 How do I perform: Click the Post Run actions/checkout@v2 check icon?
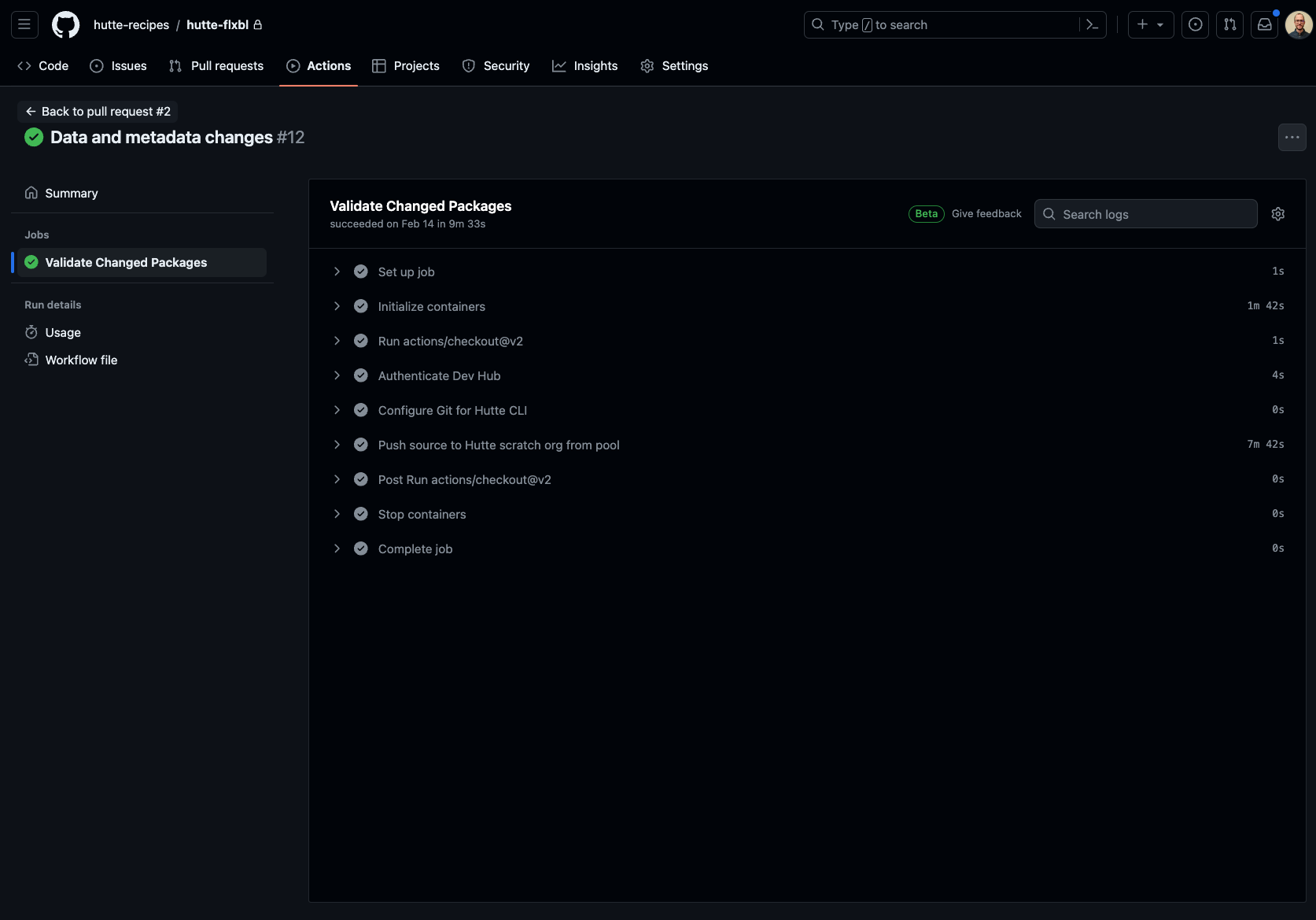click(x=361, y=479)
